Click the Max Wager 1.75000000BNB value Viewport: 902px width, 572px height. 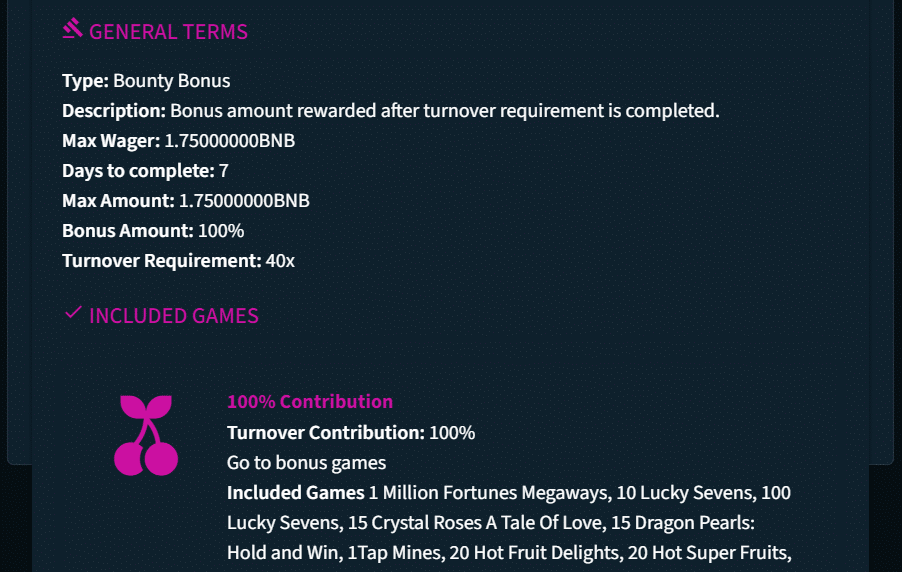[229, 141]
